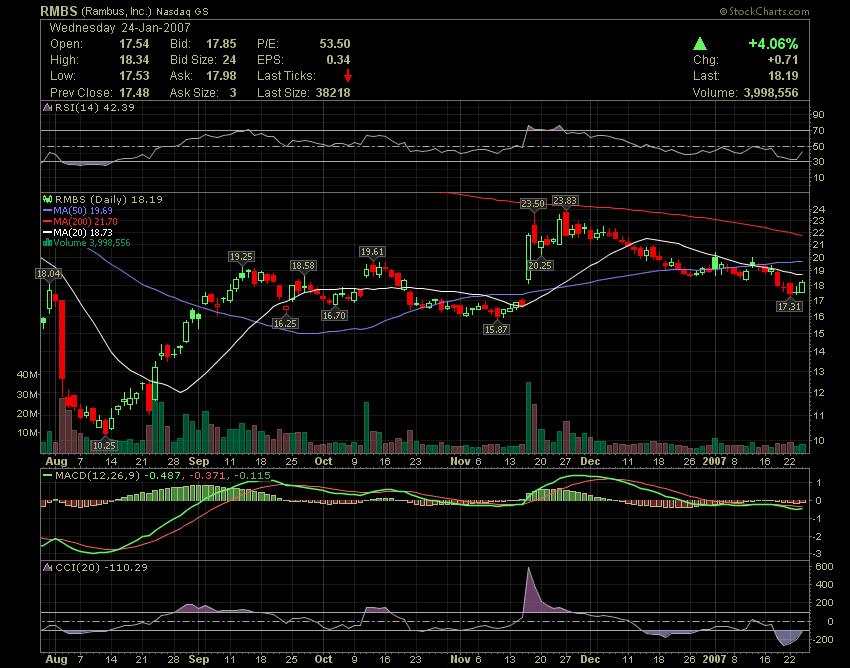This screenshot has height=668, width=850.
Task: Select the Low value 17.53
Action: point(134,76)
